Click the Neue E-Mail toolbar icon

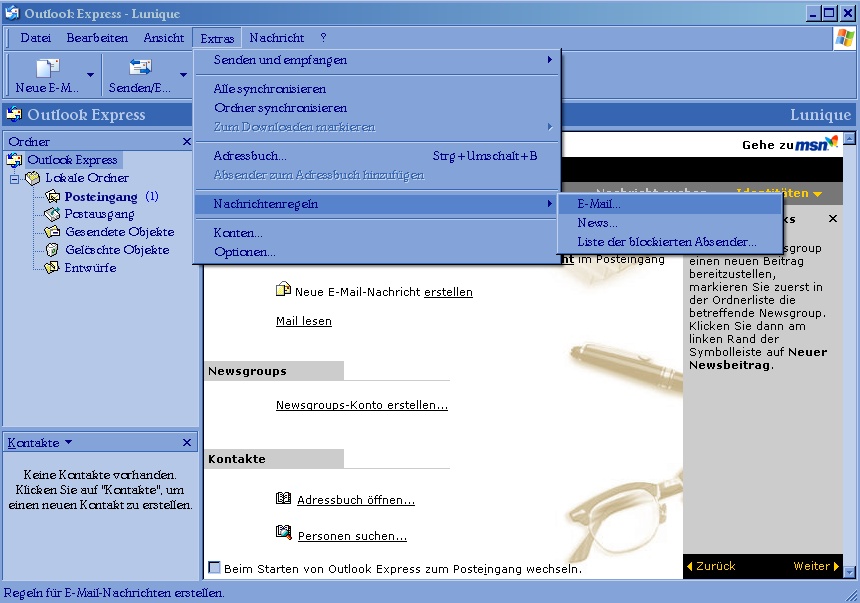pos(48,68)
